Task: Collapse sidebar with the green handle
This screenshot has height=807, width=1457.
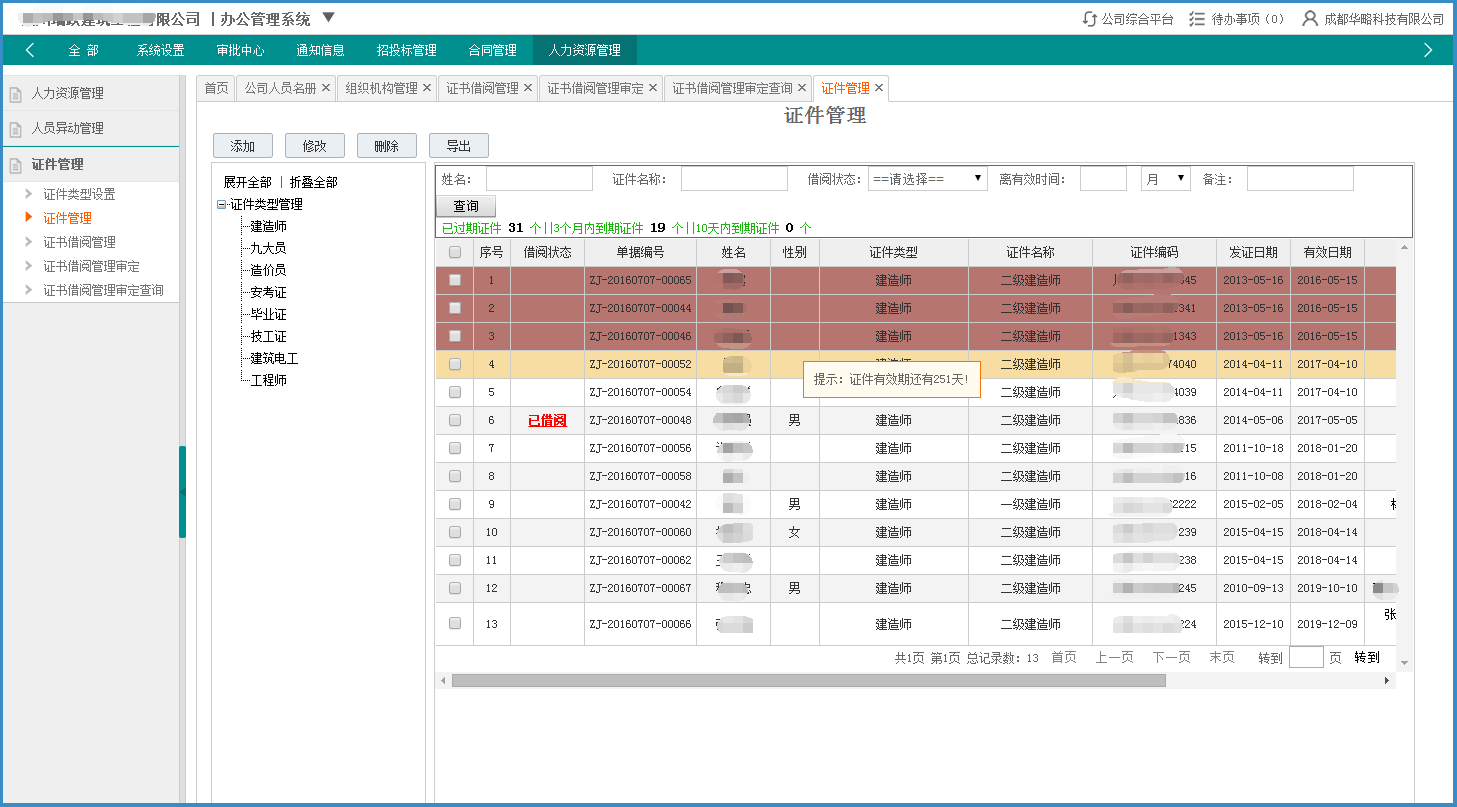Action: click(182, 492)
